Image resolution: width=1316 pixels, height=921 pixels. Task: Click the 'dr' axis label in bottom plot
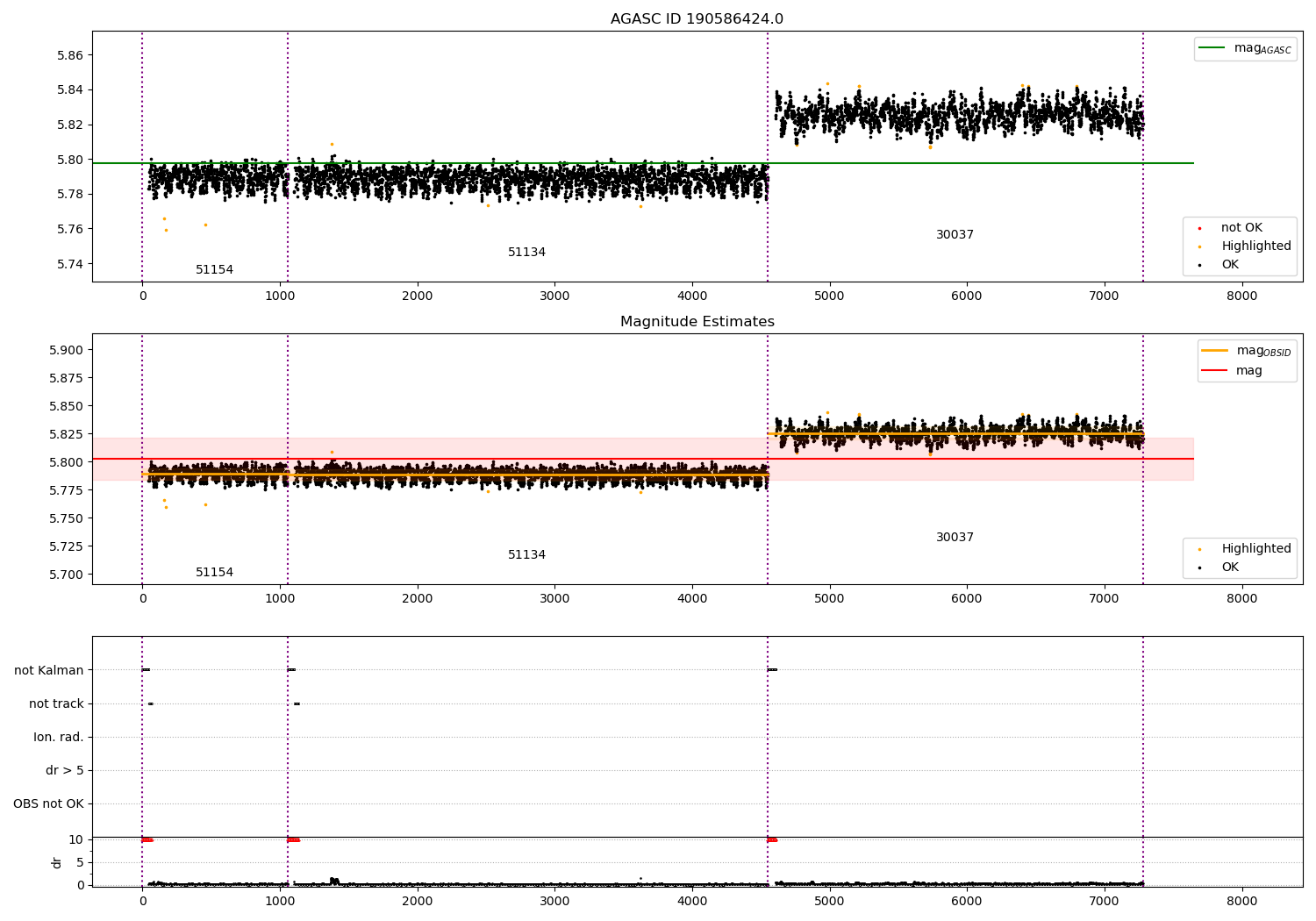click(57, 862)
